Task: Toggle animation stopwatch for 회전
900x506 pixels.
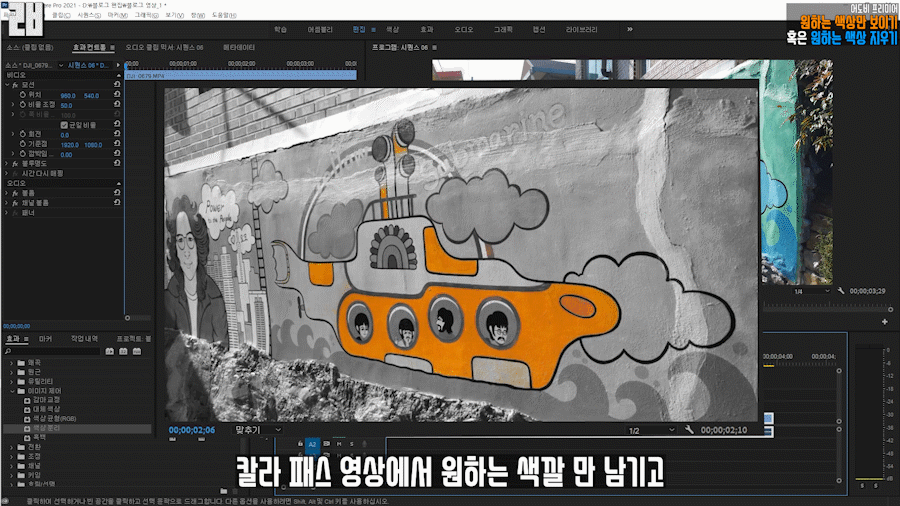Action: coord(23,134)
